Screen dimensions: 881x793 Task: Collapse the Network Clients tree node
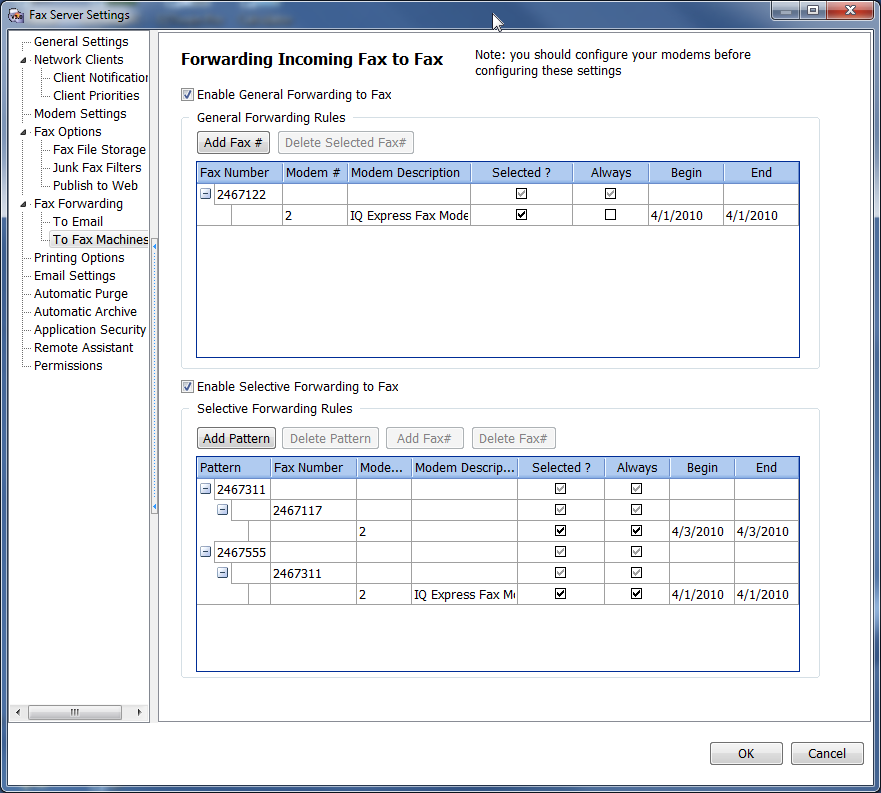(x=24, y=60)
